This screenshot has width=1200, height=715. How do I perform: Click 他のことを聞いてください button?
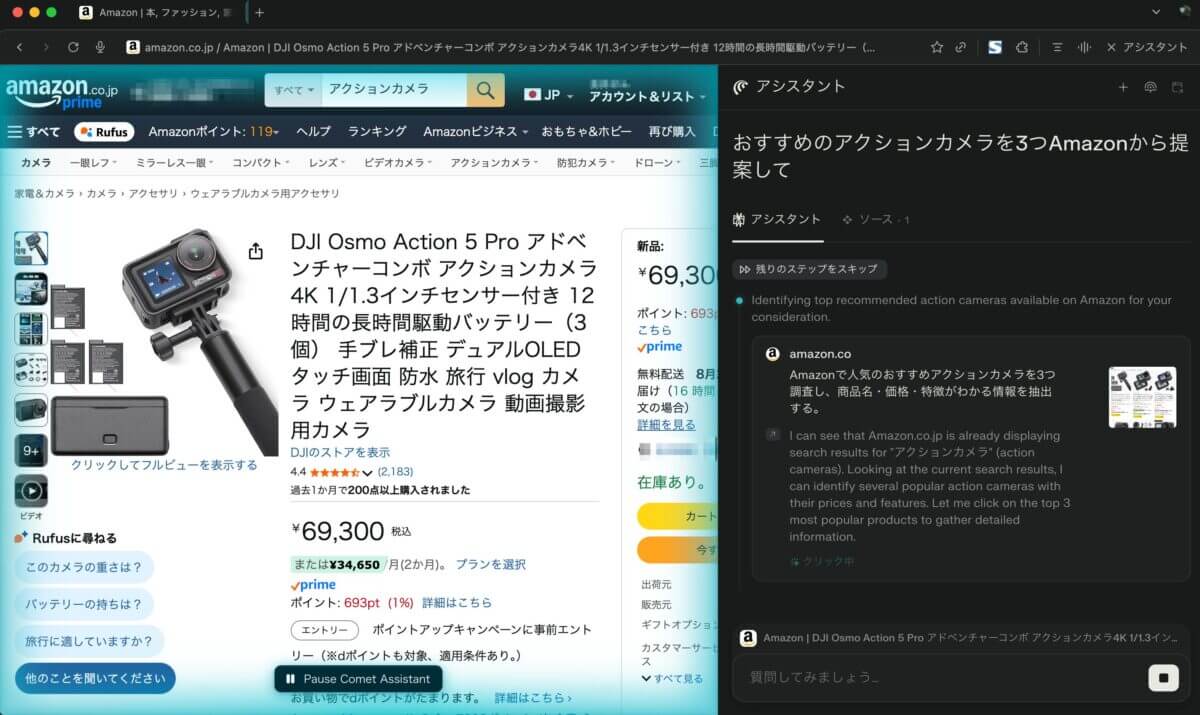point(95,678)
